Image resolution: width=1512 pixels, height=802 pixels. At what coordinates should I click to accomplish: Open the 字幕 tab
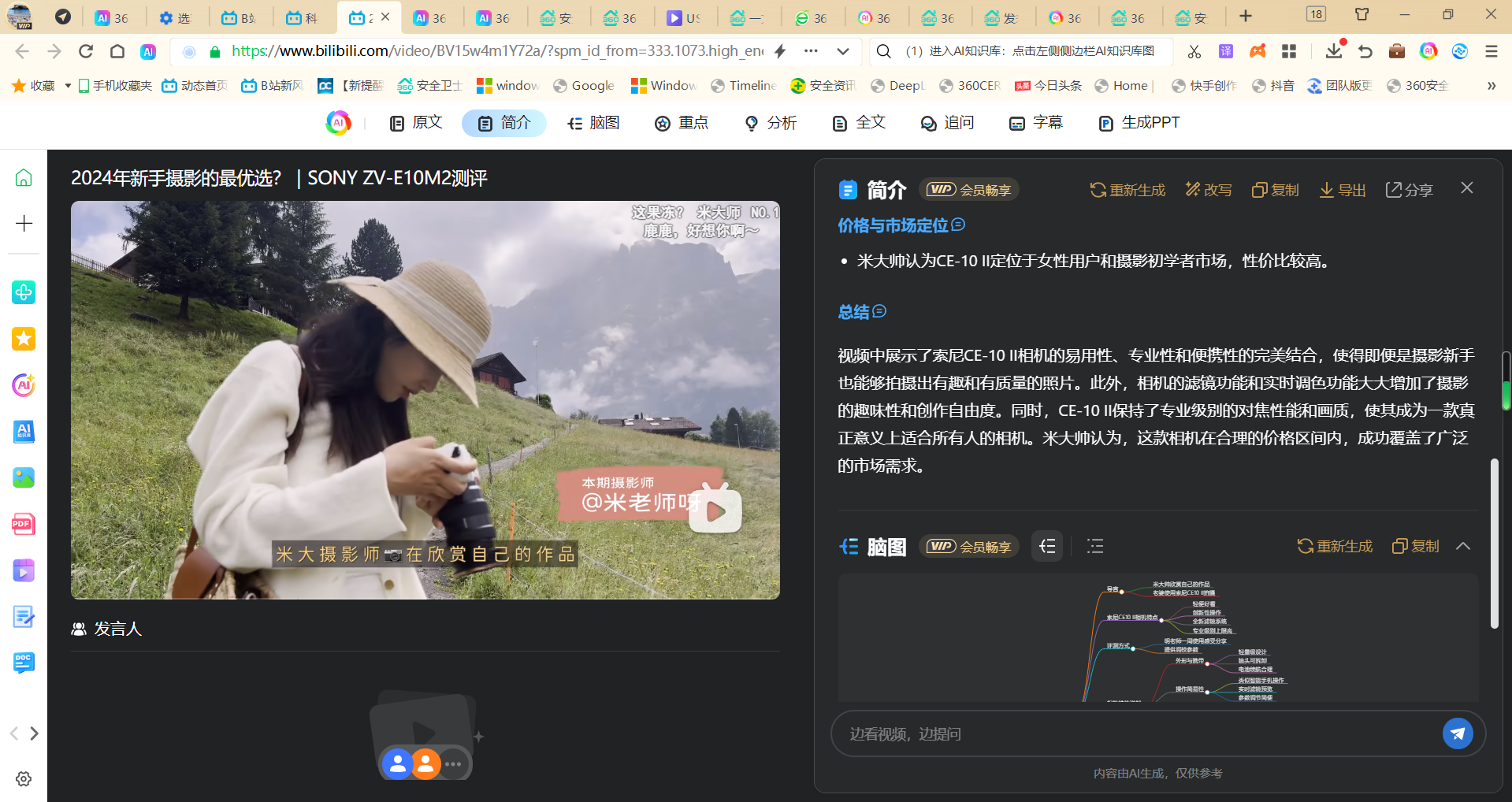pyautogui.click(x=1036, y=123)
